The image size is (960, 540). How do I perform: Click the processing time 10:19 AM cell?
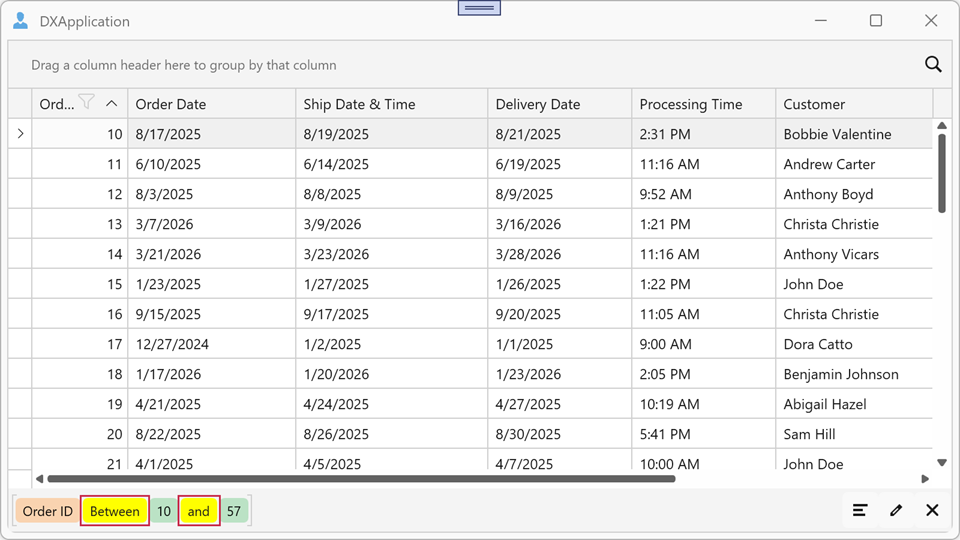(703, 404)
